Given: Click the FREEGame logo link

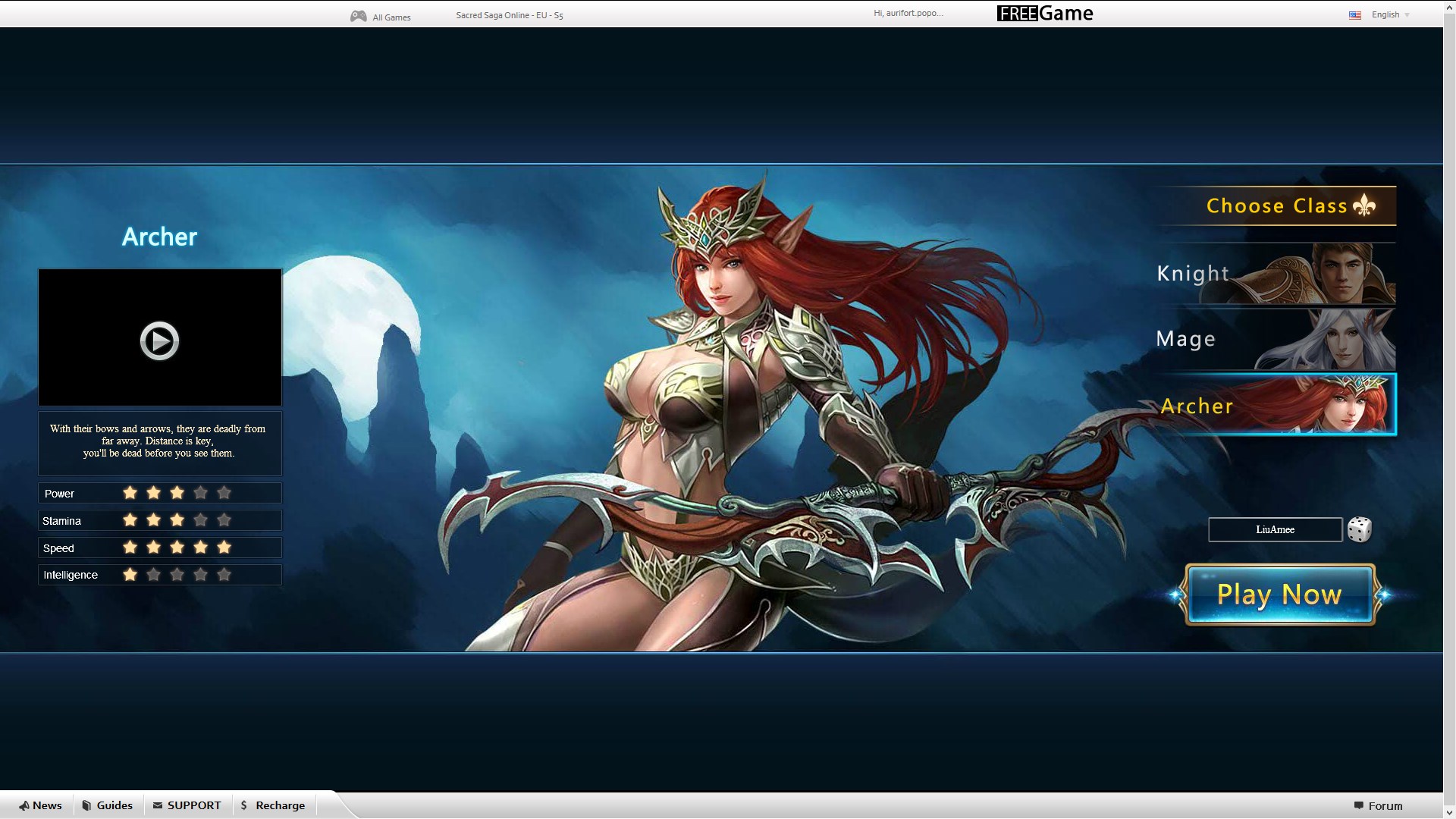Looking at the screenshot, I should click(x=1045, y=14).
